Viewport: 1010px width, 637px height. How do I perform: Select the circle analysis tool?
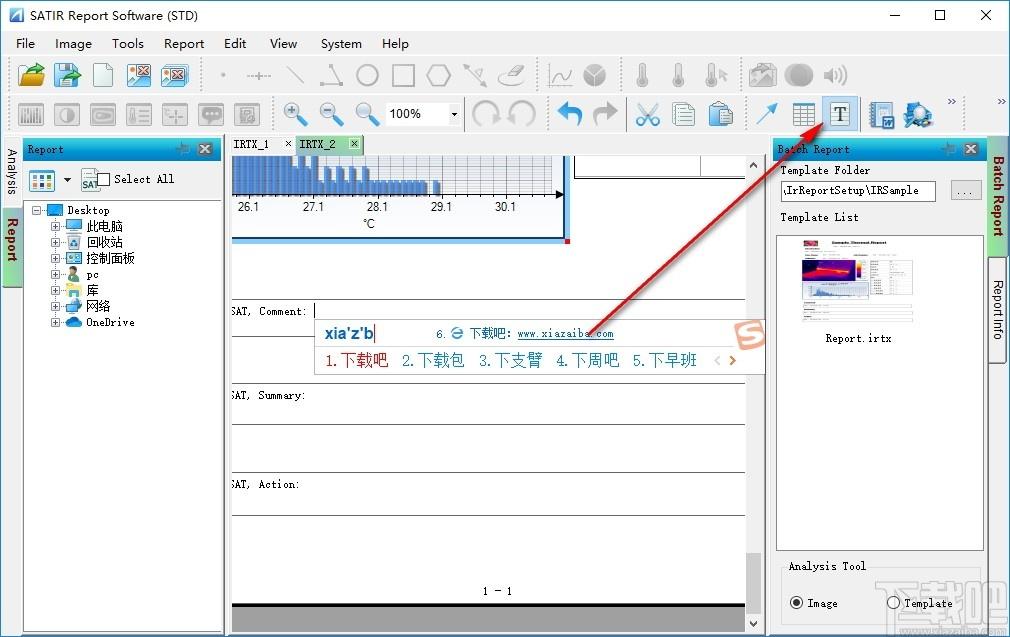(x=367, y=75)
